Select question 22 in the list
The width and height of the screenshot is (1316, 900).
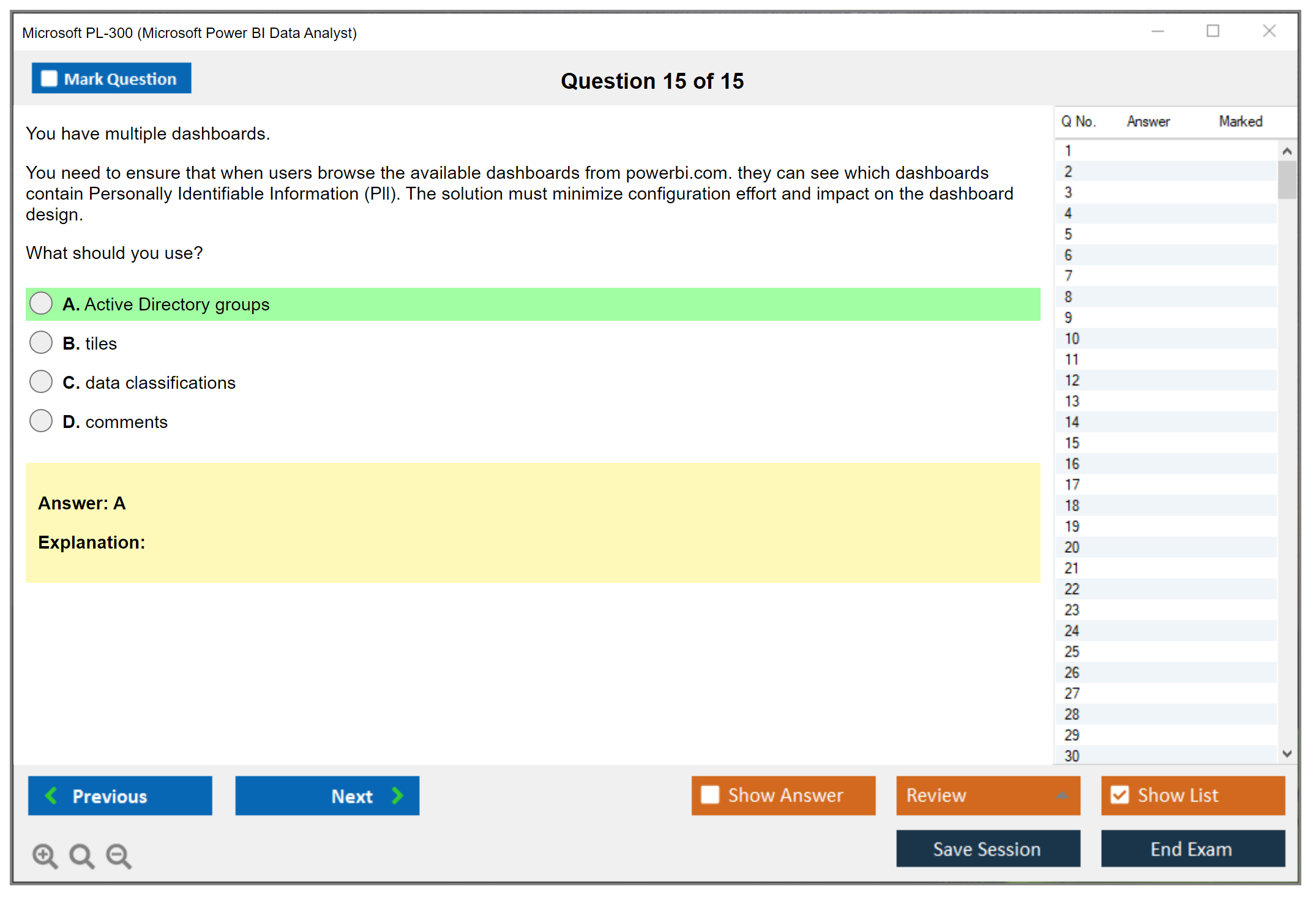click(1072, 589)
